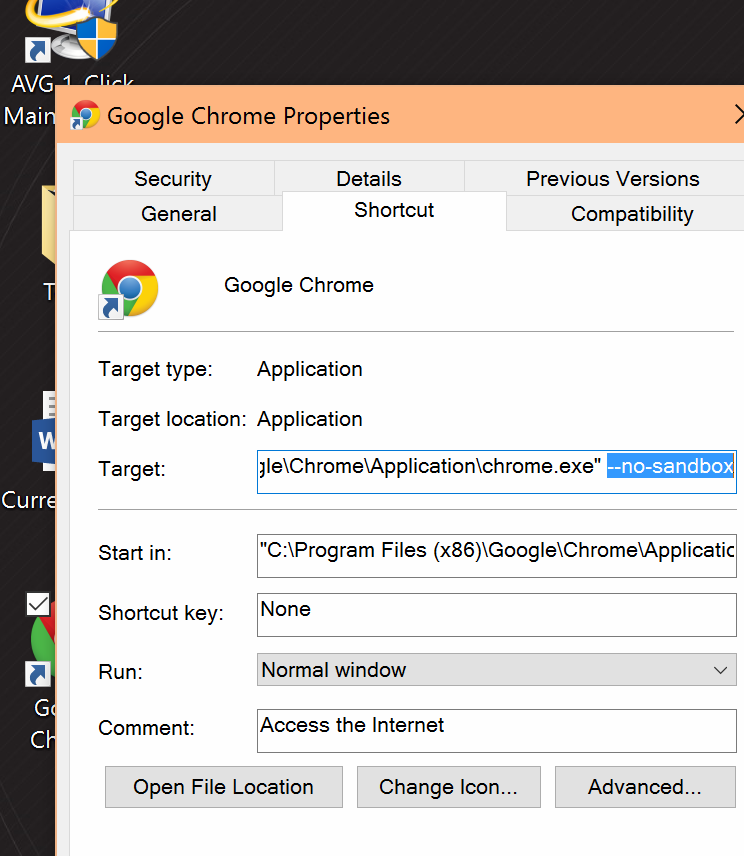Click the Target type Application value
744x856 pixels.
pyautogui.click(x=309, y=370)
